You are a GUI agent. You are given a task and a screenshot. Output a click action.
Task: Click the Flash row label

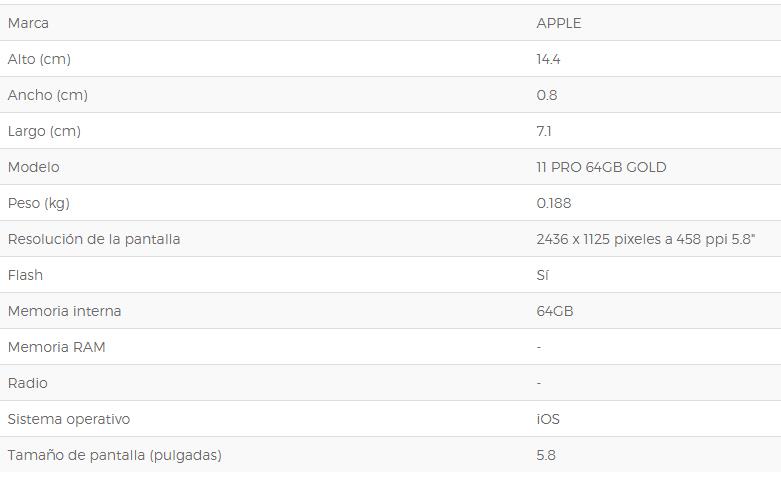25,275
